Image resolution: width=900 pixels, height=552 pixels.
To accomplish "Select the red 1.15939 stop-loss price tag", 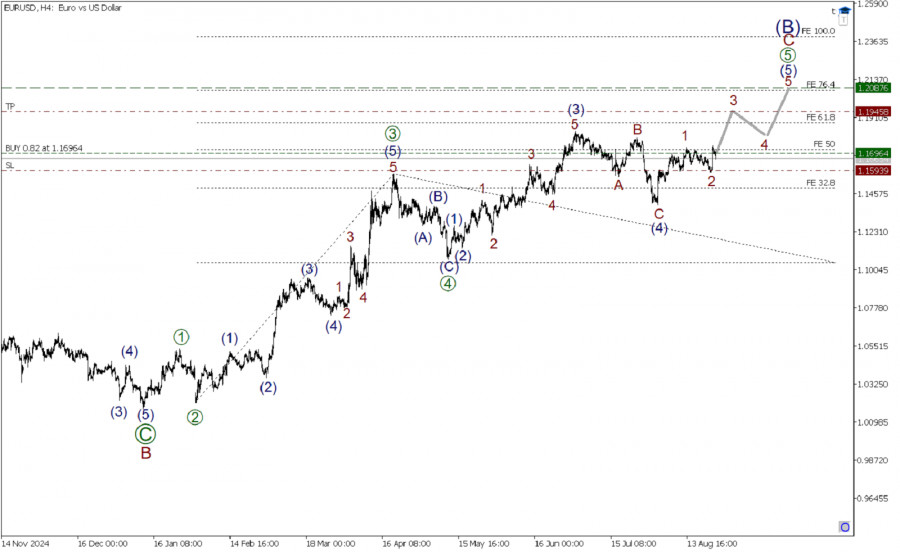I will pyautogui.click(x=873, y=170).
